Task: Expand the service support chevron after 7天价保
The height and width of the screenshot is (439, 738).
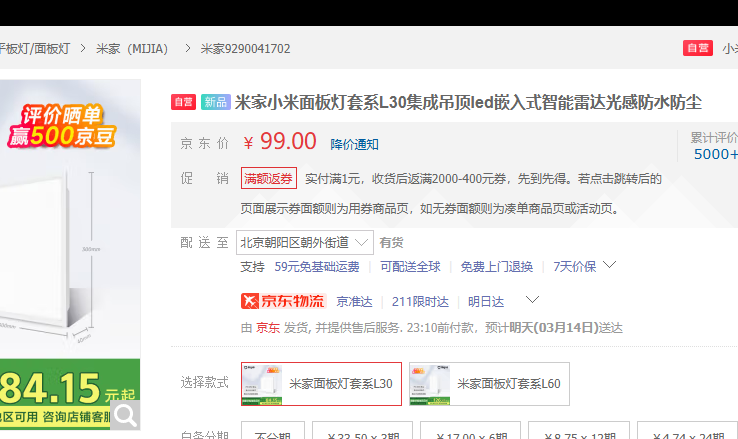Action: [610, 265]
